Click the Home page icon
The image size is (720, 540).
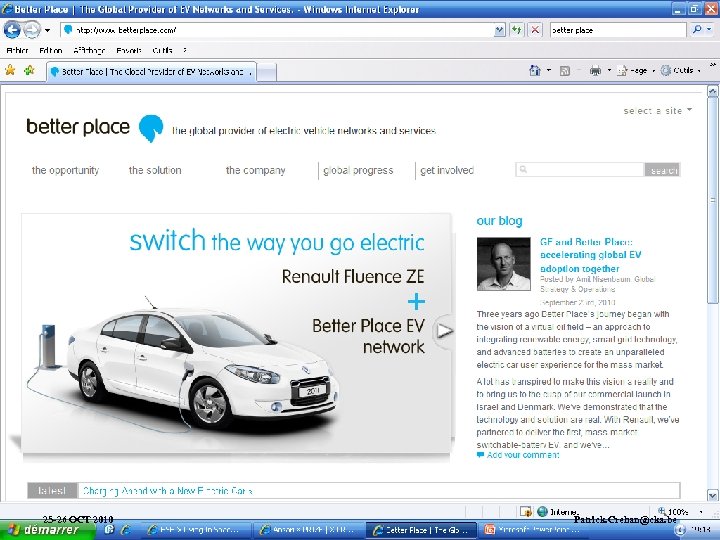[535, 71]
